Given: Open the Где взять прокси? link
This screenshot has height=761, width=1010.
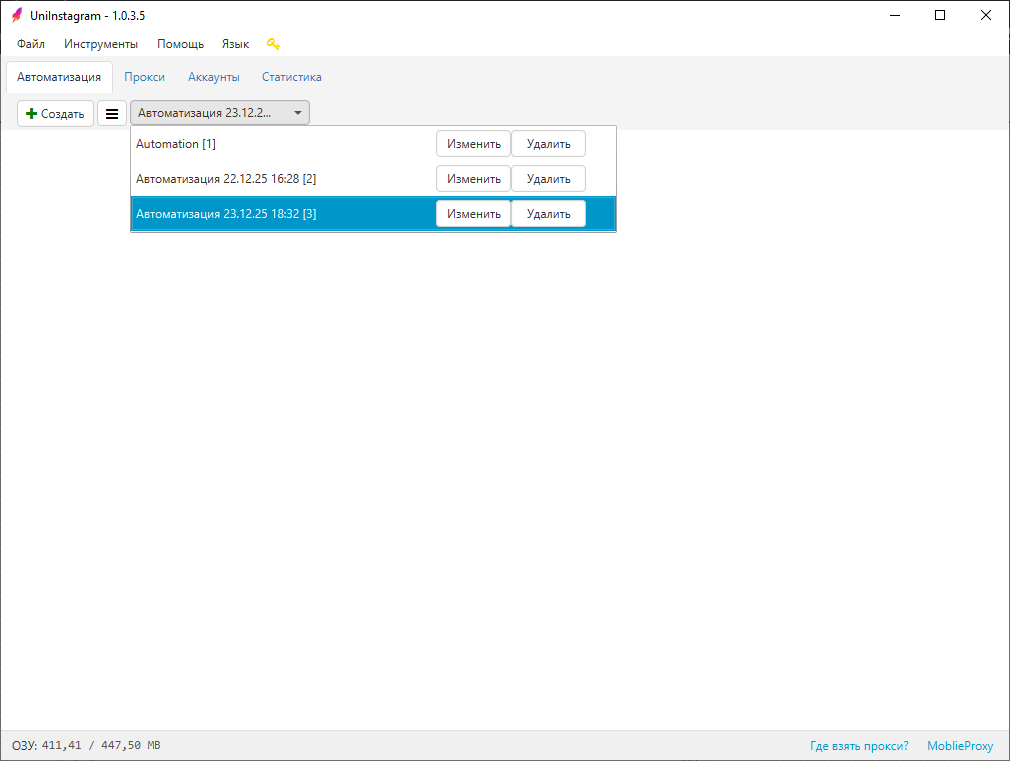Looking at the screenshot, I should [859, 746].
